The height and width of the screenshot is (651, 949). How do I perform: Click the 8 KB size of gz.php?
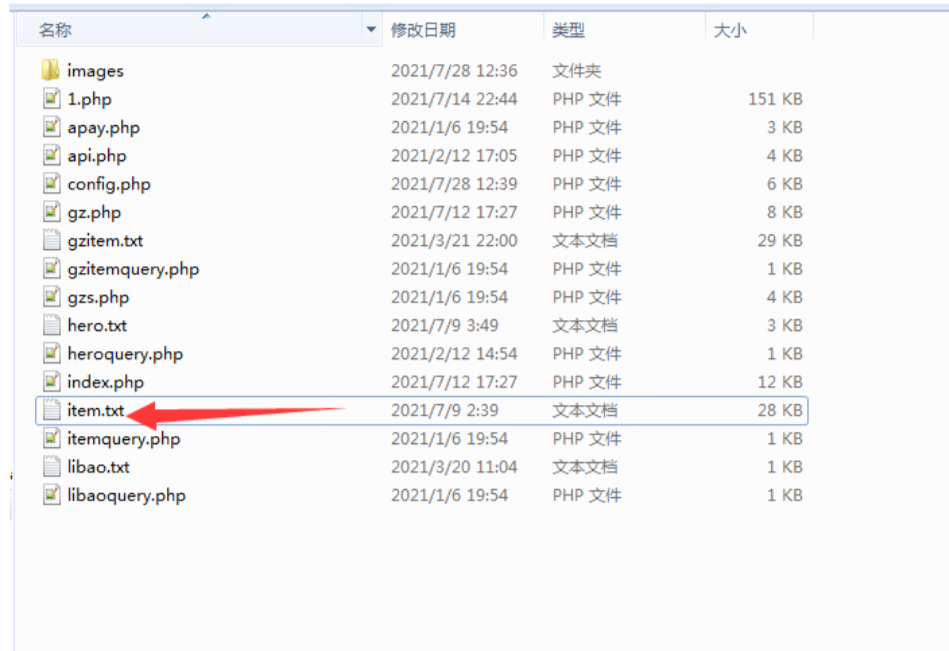tap(785, 212)
